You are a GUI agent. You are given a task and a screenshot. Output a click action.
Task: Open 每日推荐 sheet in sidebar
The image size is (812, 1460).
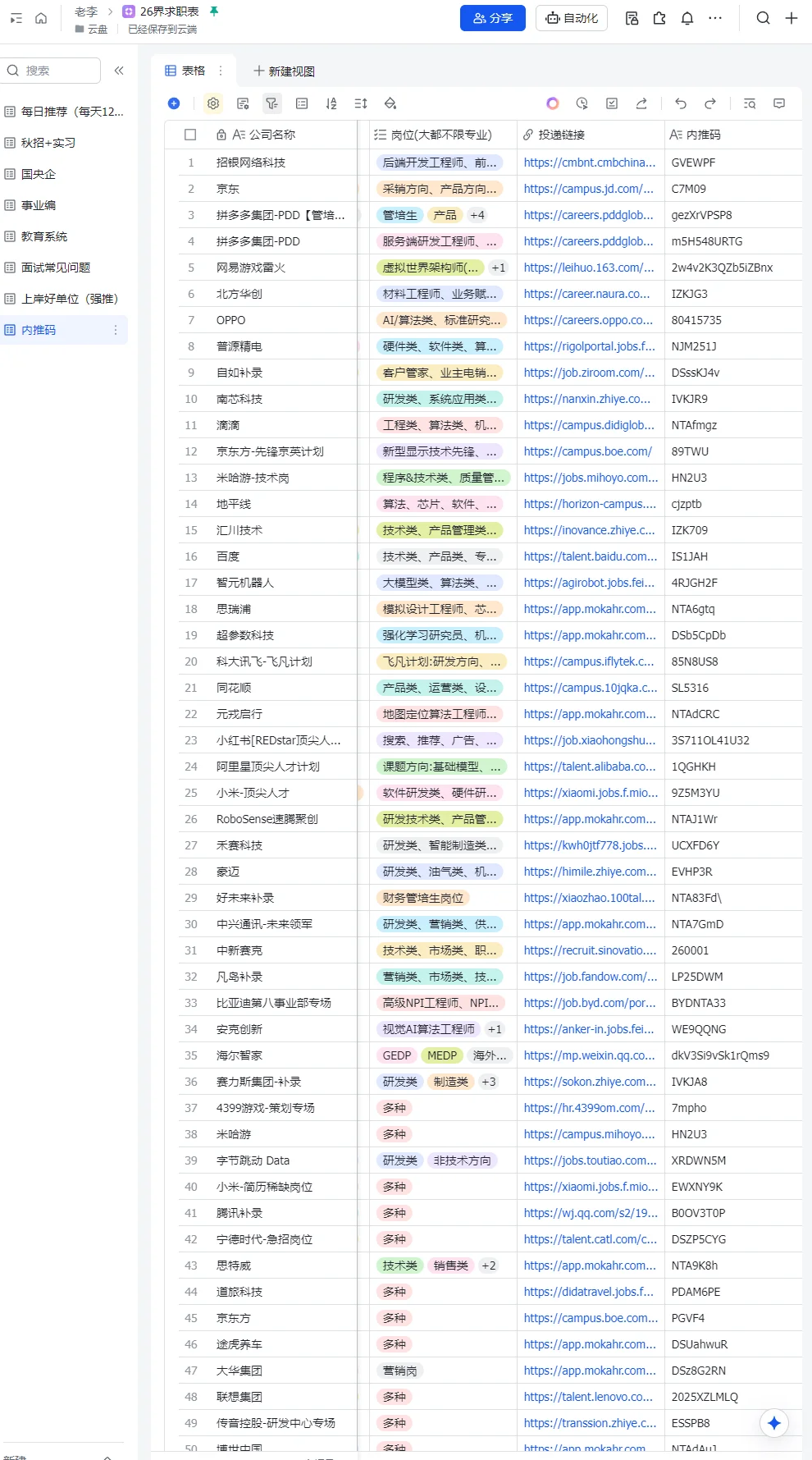pyautogui.click(x=64, y=112)
